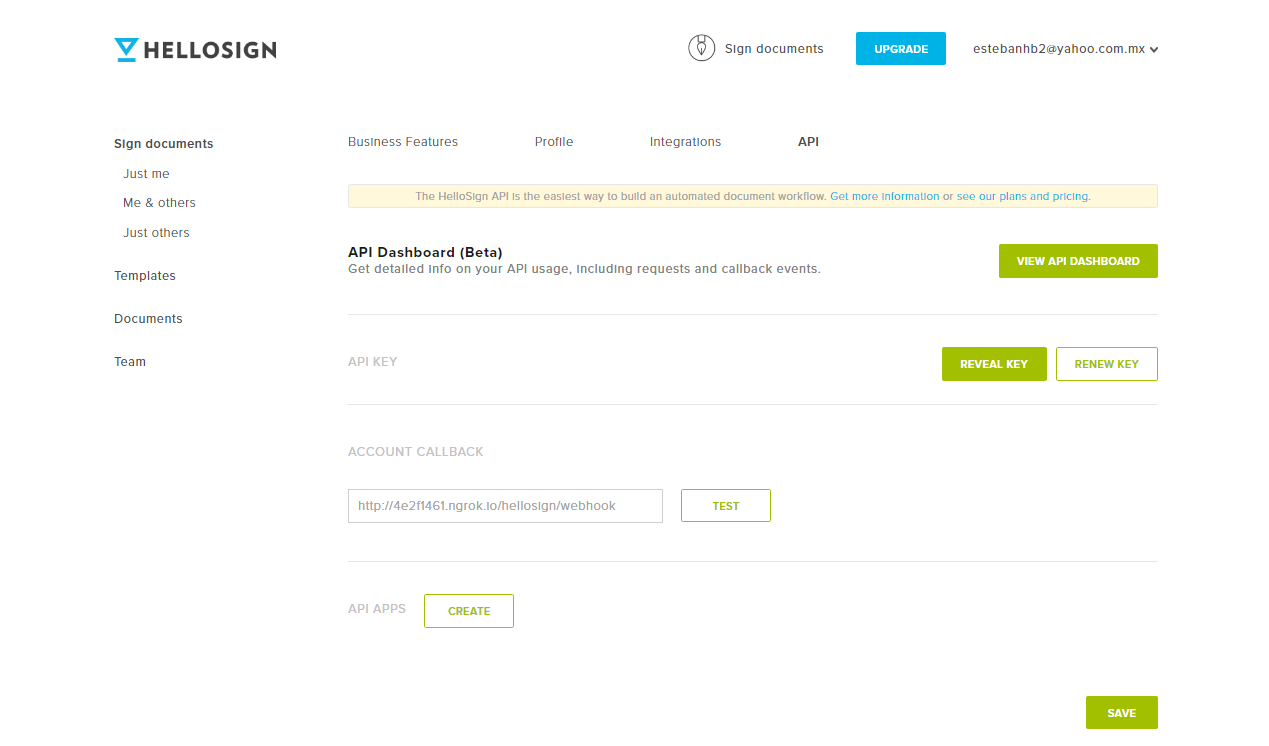
Task: Click the API APPS label
Action: point(377,609)
